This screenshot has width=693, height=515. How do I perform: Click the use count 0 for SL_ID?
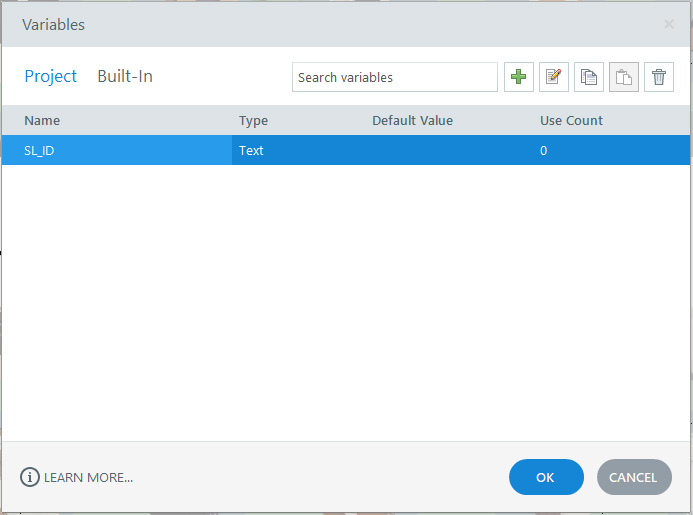pyautogui.click(x=544, y=150)
